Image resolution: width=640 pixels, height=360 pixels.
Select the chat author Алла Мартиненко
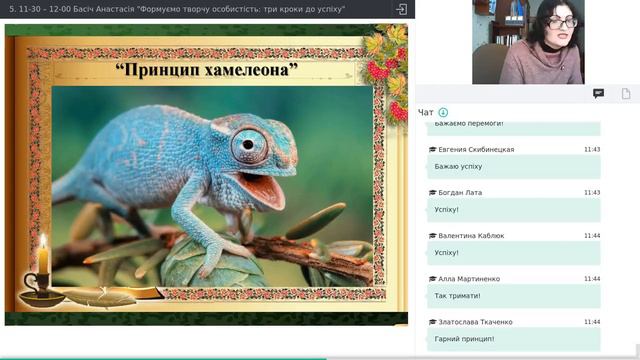click(469, 279)
